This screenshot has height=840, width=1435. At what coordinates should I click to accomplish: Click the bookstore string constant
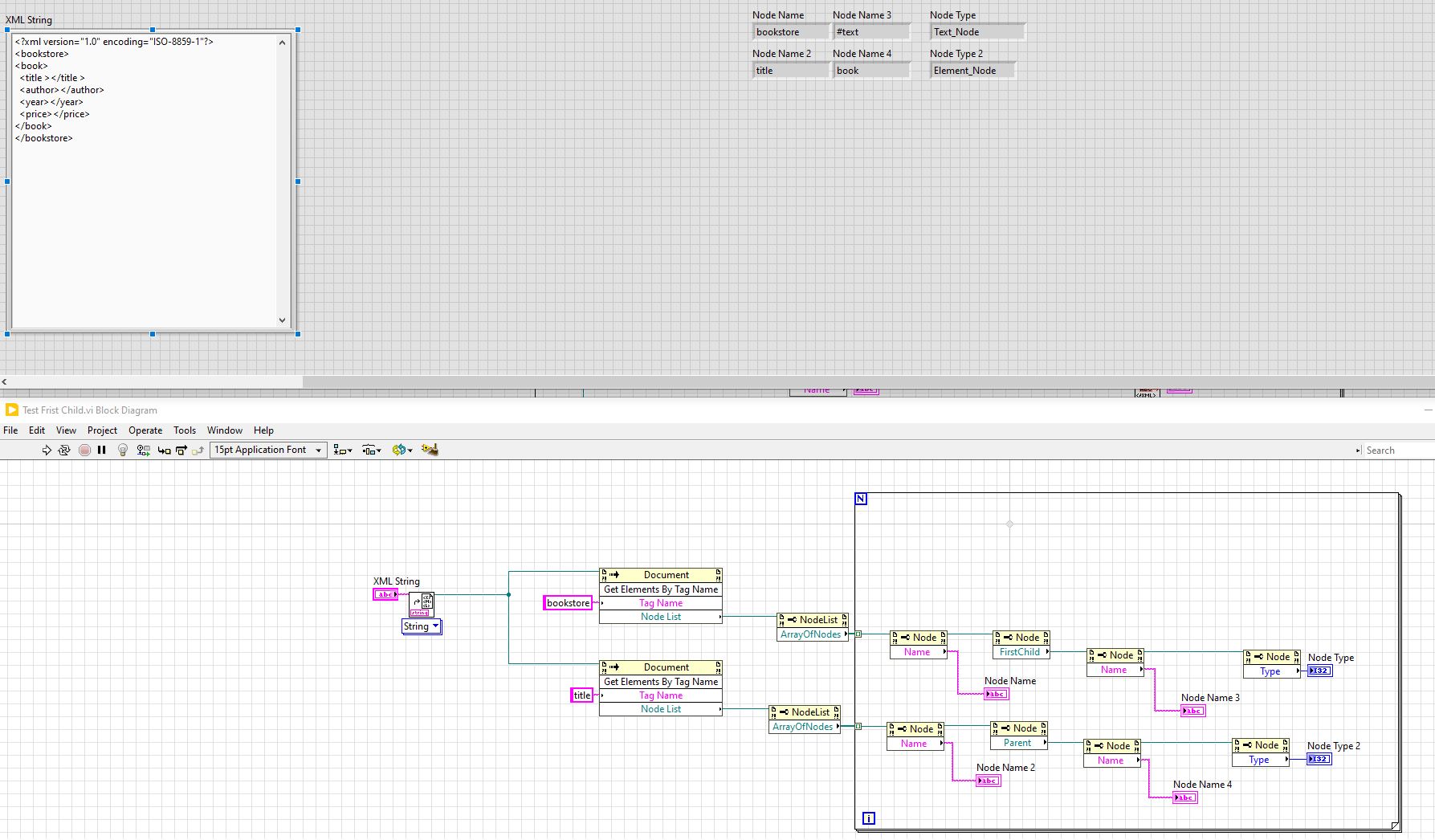568,603
